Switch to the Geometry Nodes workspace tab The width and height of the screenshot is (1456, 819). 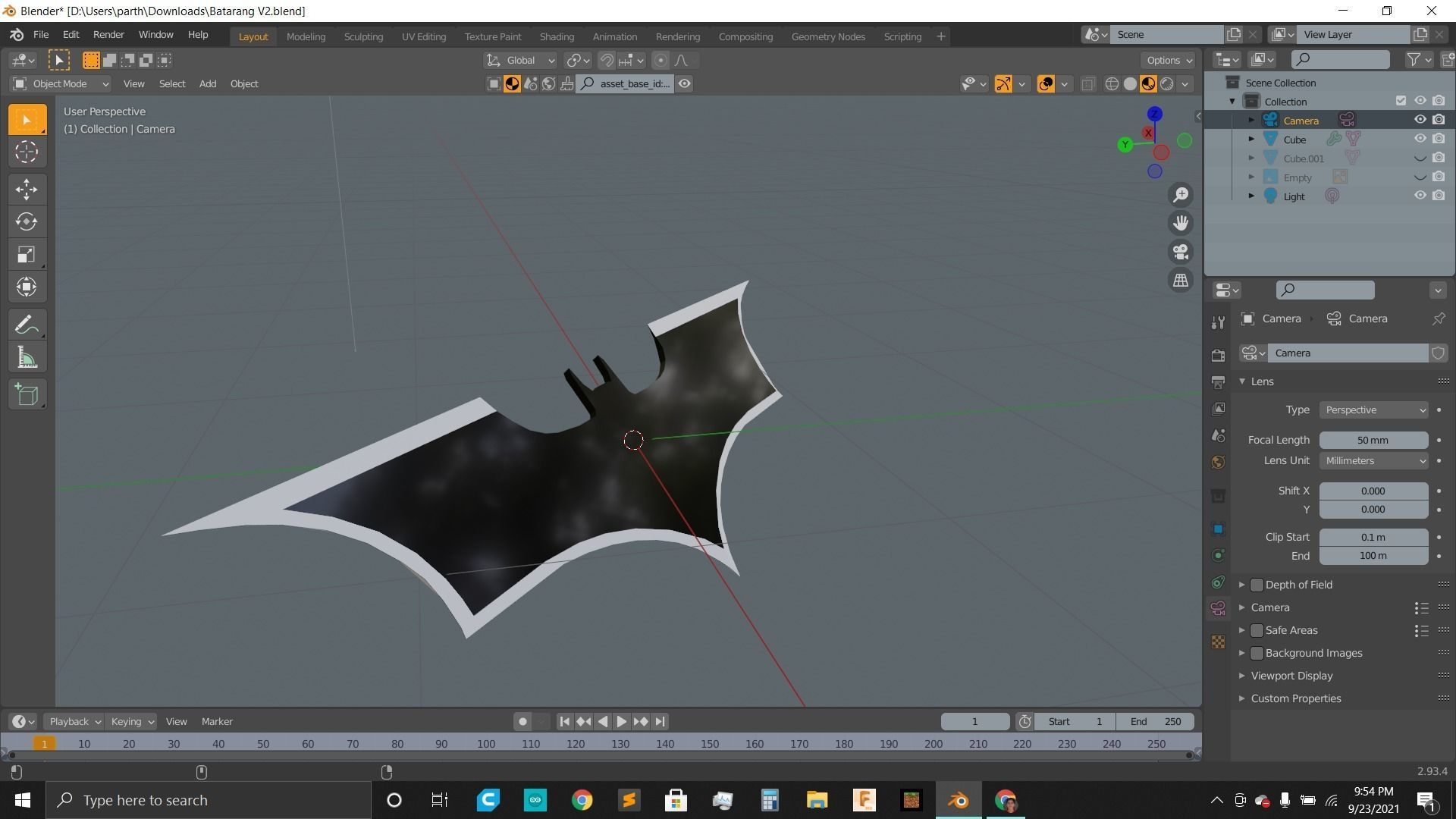coord(828,36)
